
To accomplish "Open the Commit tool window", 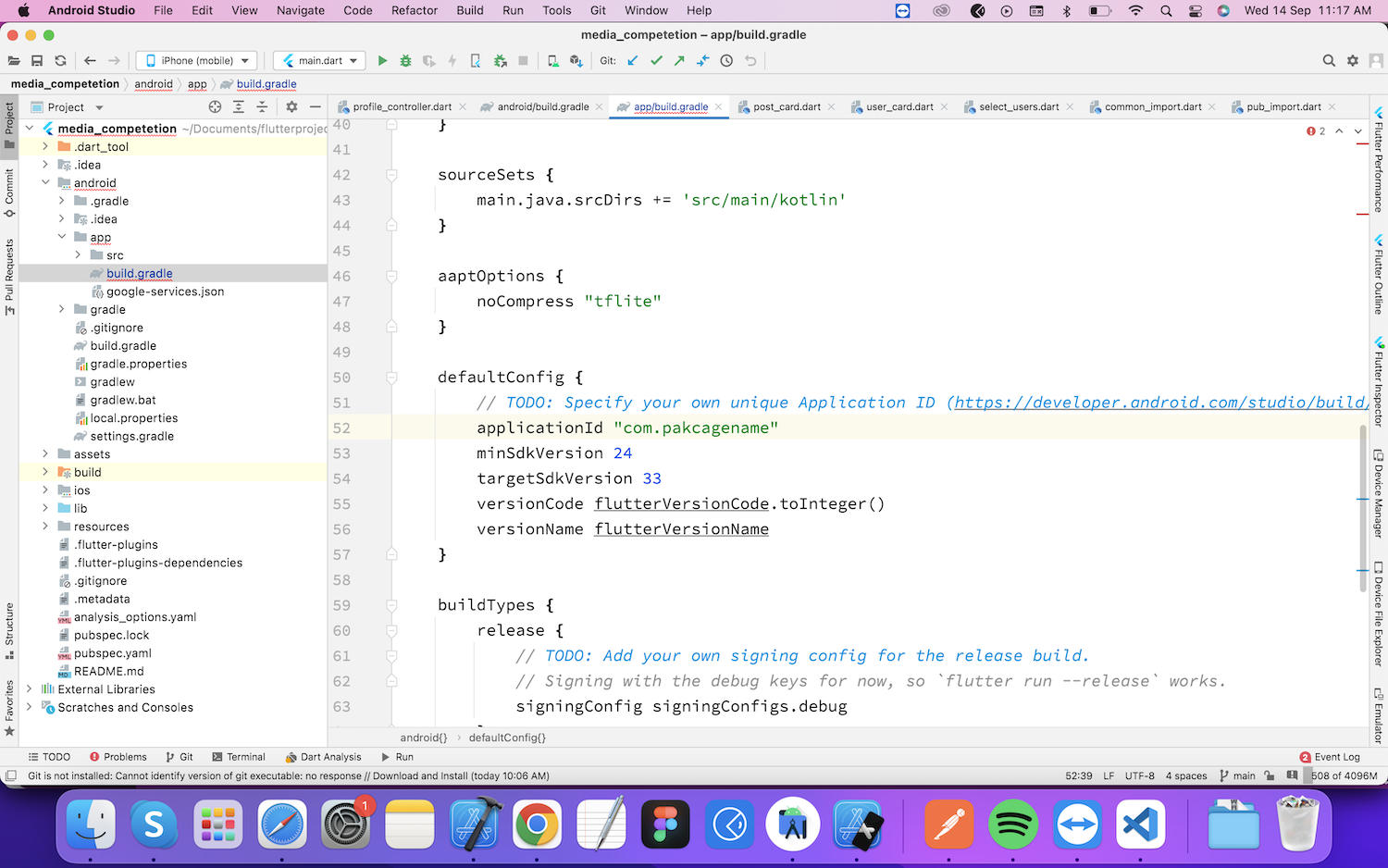I will pyautogui.click(x=9, y=192).
